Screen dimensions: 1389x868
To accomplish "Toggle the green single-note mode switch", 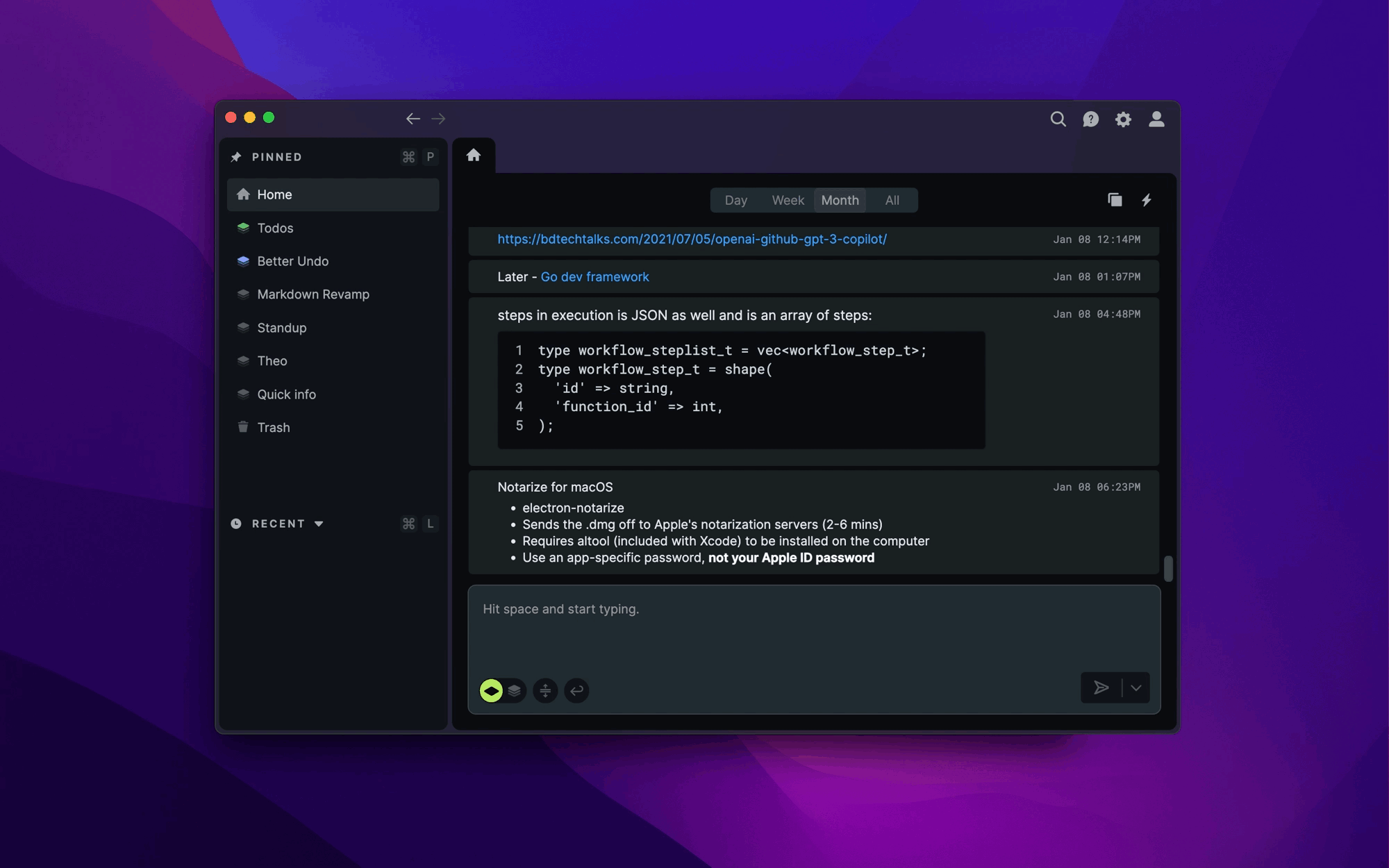I will (491, 690).
